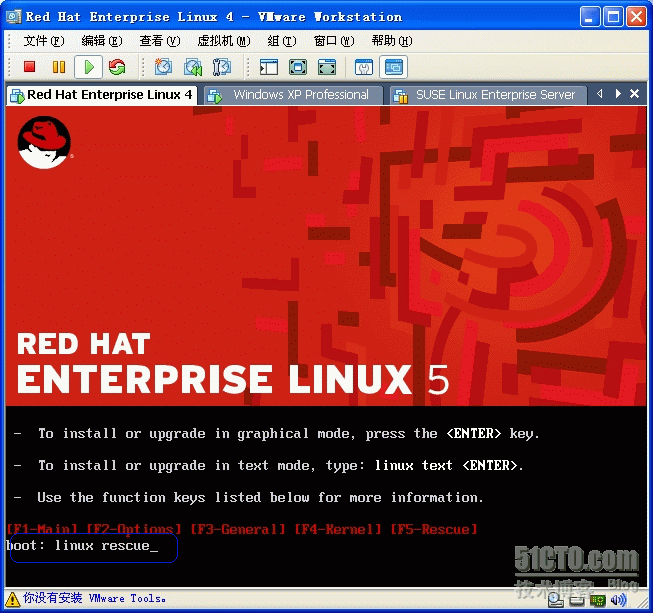Viewport: 653px width, 613px height.
Task: Click the 你没有安装 VMware Tools message
Action: coord(94,598)
